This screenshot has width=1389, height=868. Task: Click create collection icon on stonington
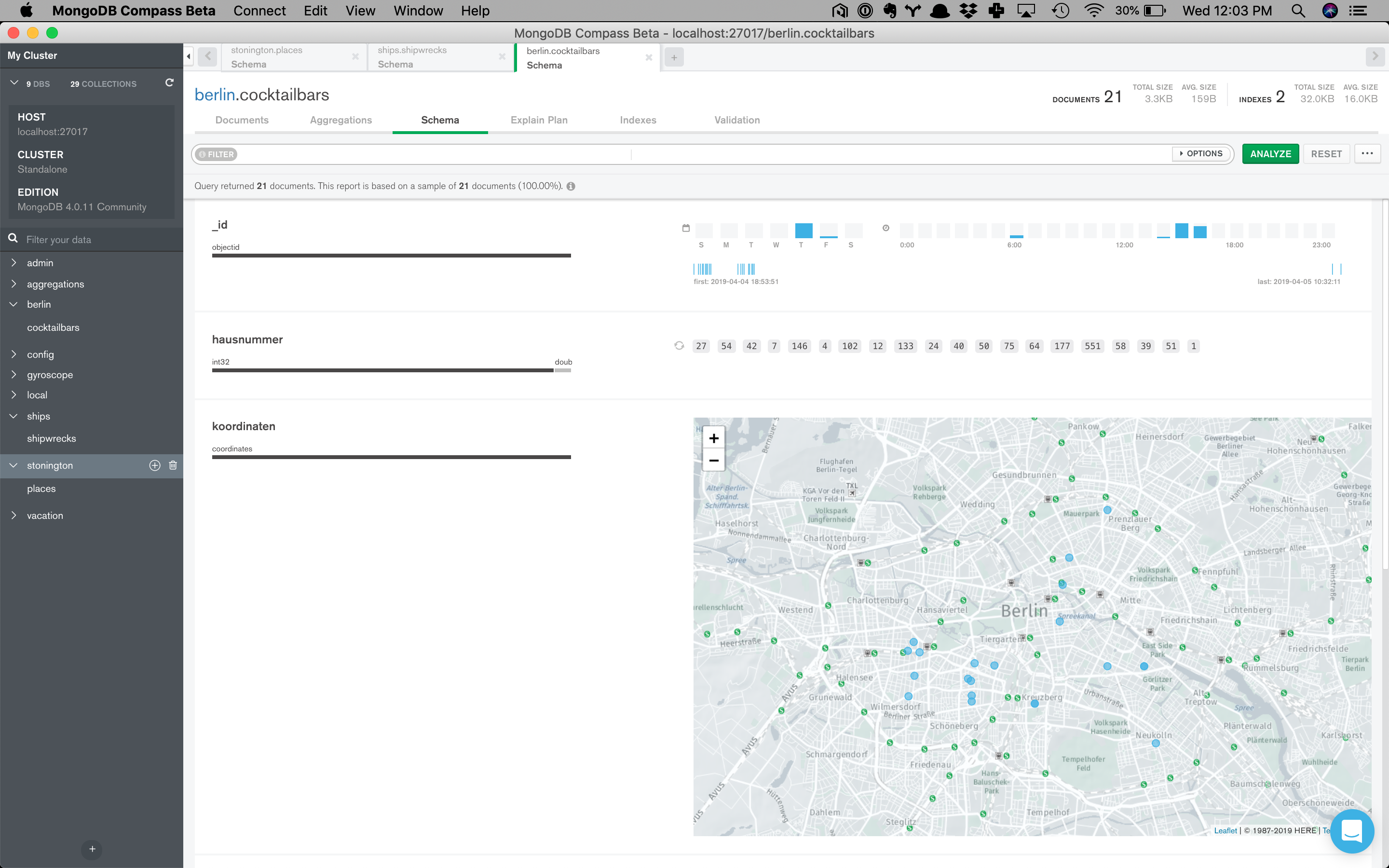click(x=154, y=465)
